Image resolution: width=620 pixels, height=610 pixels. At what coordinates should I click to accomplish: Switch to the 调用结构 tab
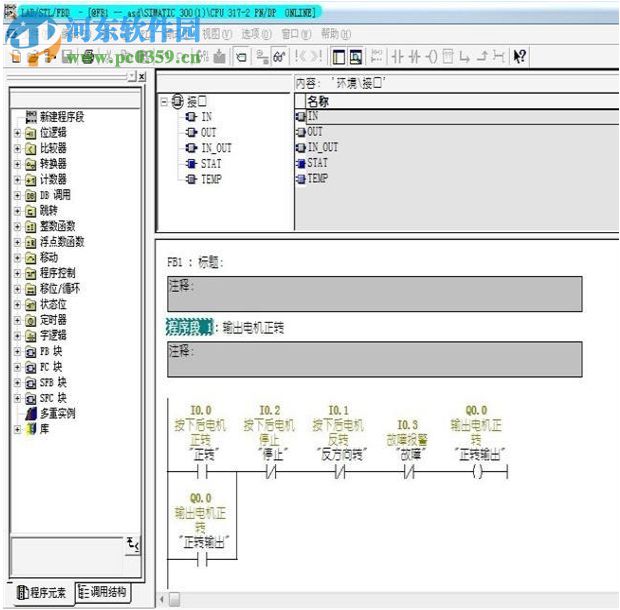coord(103,592)
